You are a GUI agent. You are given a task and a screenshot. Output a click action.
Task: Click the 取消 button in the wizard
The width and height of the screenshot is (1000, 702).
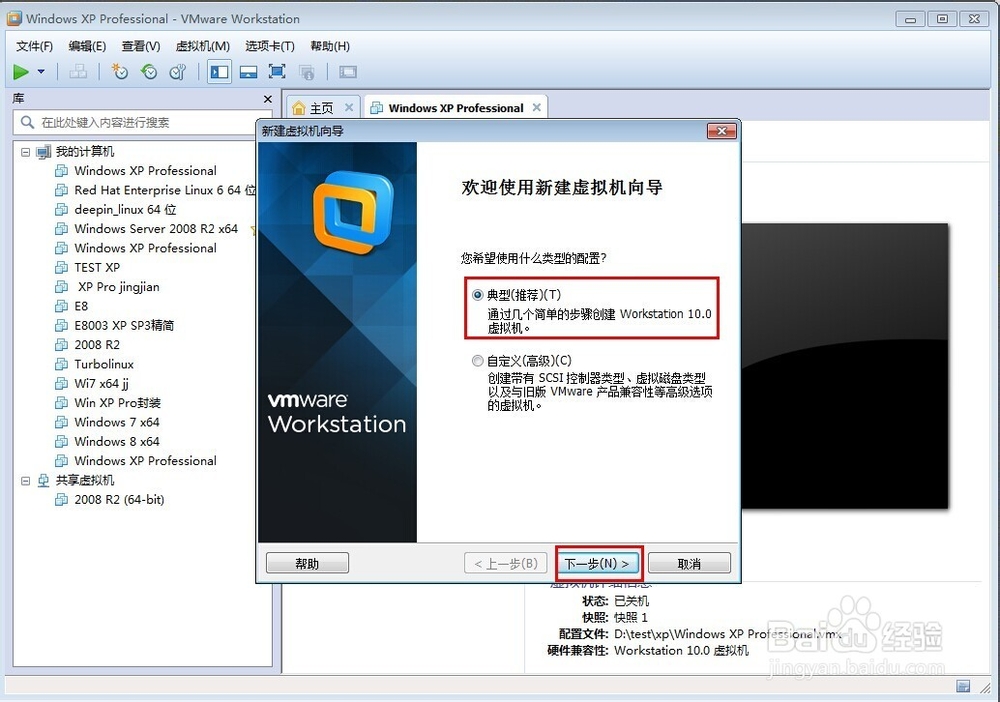click(x=689, y=564)
